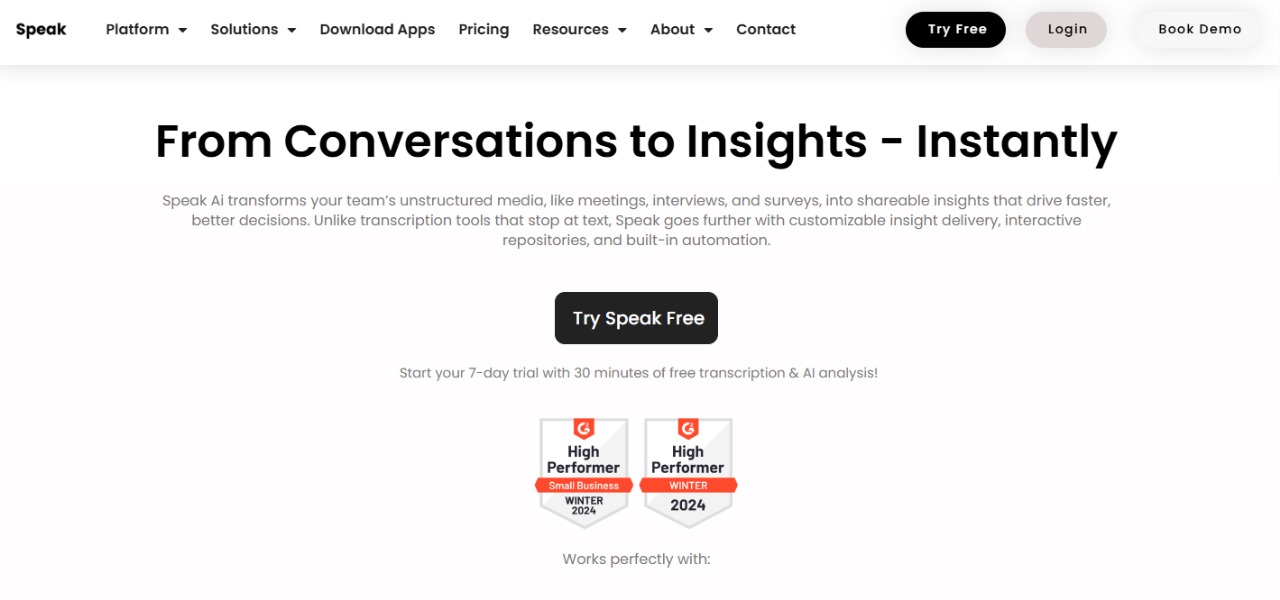The height and width of the screenshot is (600, 1280).
Task: Open the About dropdown arrow
Action: [x=708, y=30]
